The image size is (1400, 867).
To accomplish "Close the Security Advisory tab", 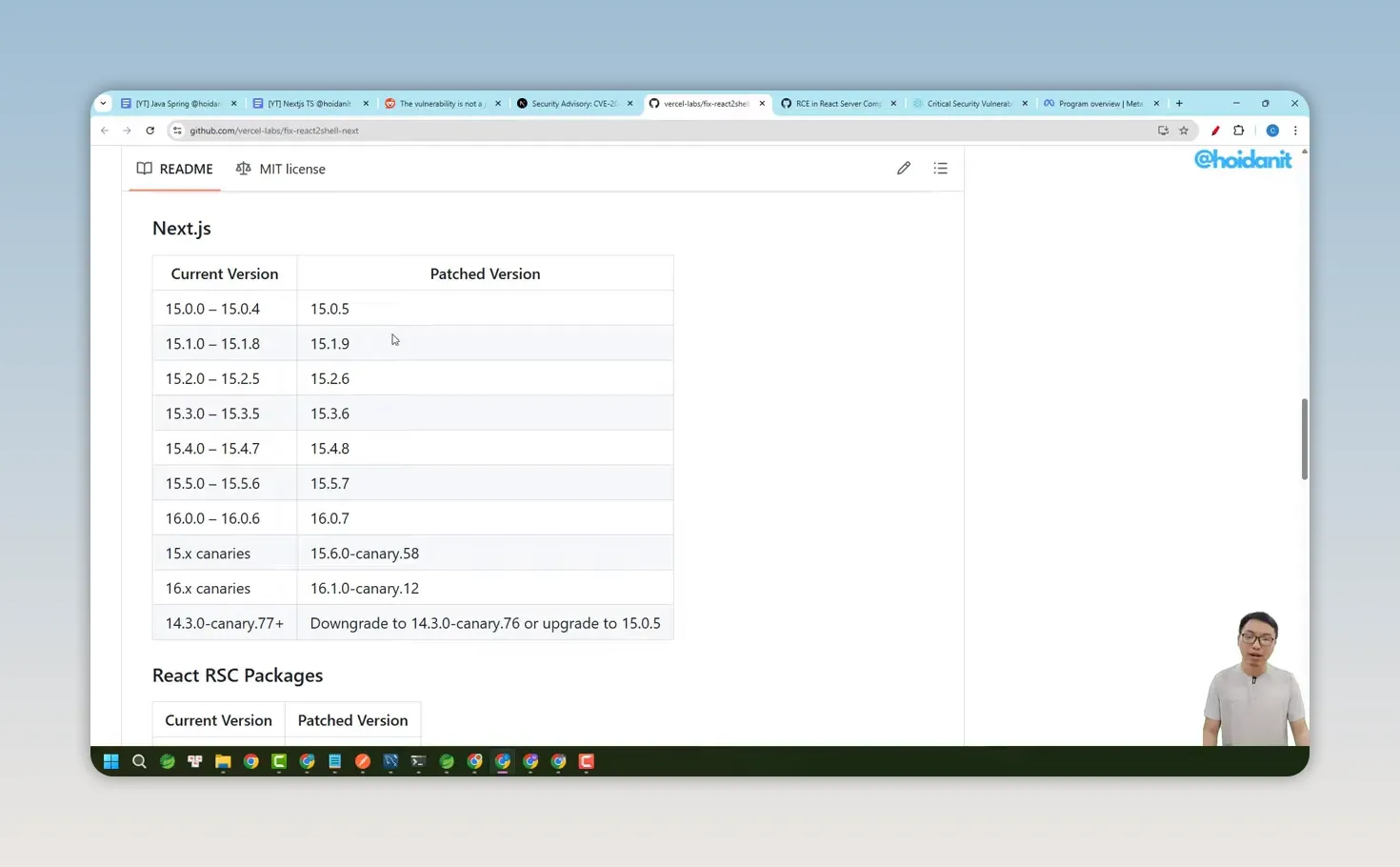I will (x=630, y=103).
